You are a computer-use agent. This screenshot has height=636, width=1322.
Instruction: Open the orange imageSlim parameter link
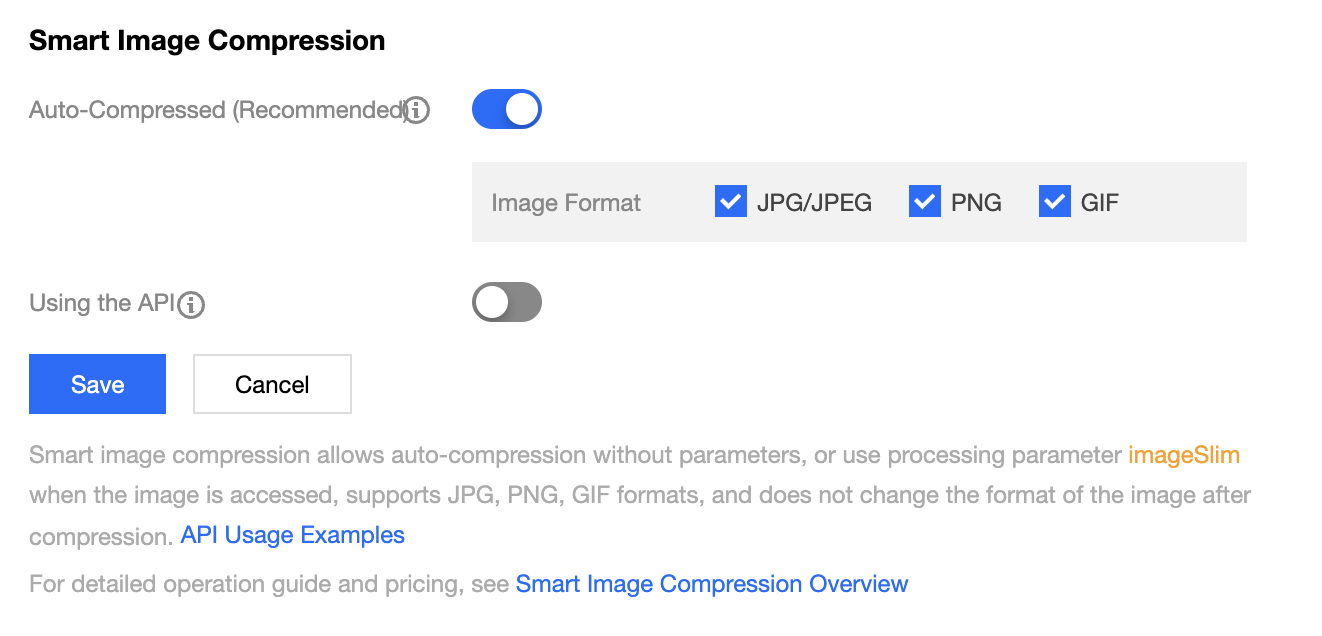pos(1184,455)
